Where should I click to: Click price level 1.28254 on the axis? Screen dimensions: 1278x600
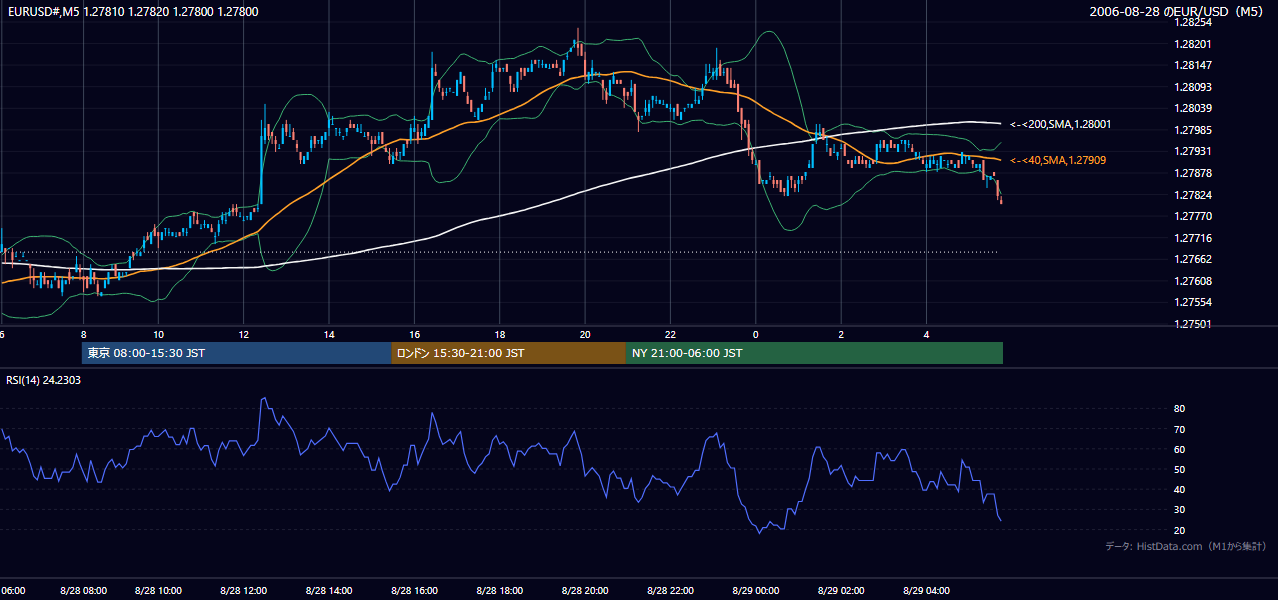[x=1194, y=22]
